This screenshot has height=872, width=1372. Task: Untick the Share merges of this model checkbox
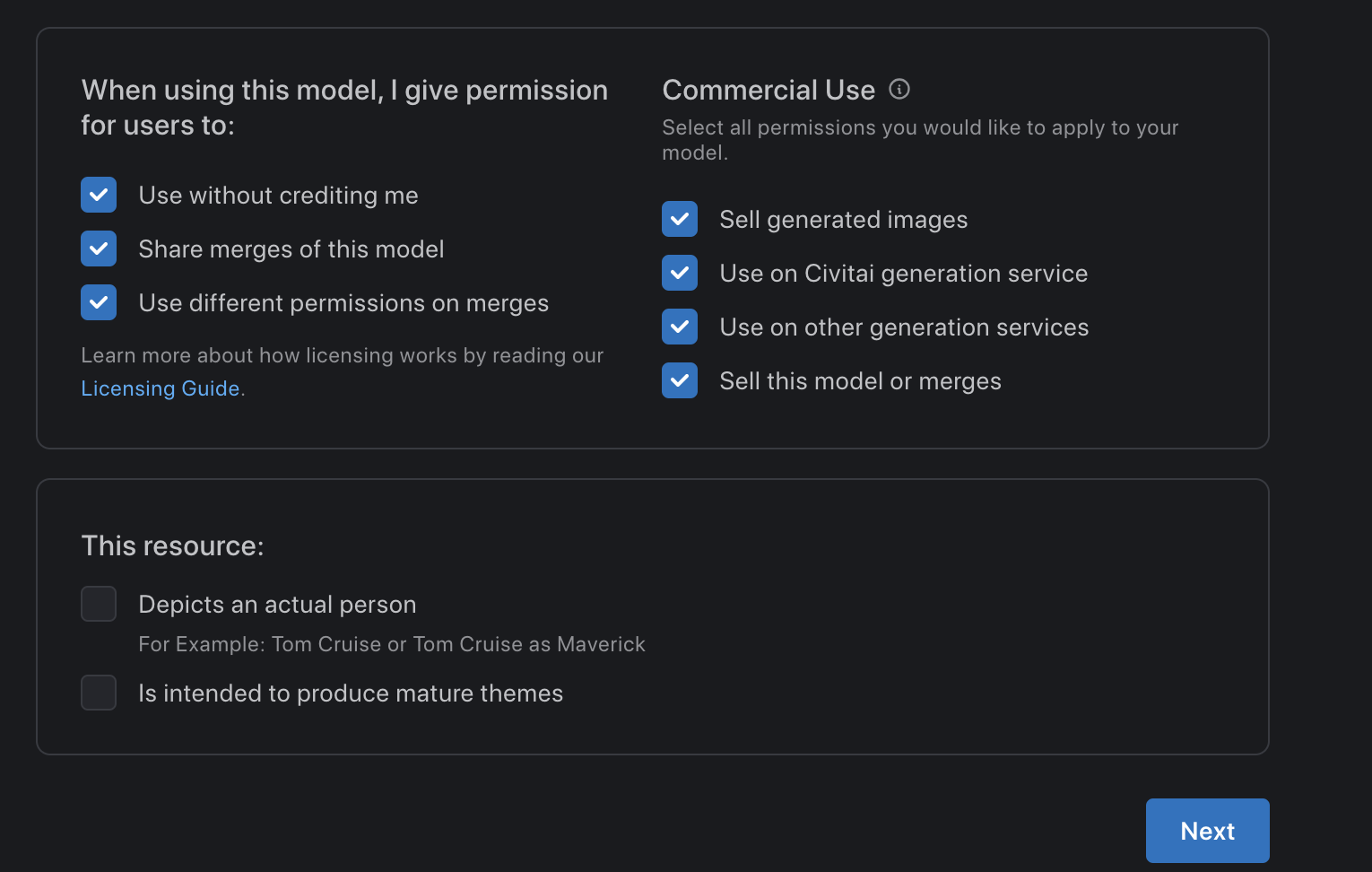[99, 249]
